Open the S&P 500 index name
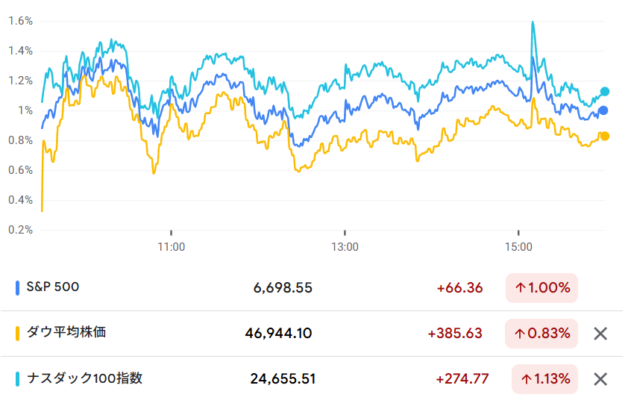This screenshot has height=400, width=631. [53, 288]
